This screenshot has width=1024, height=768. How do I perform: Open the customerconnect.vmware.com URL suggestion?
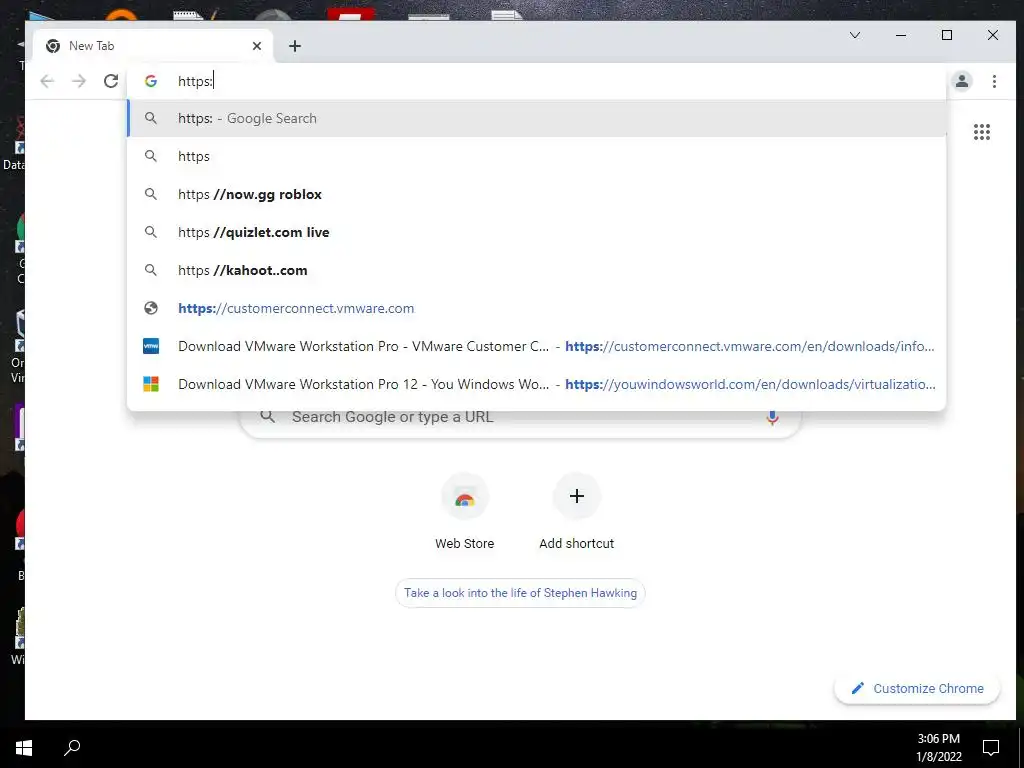[x=537, y=308]
